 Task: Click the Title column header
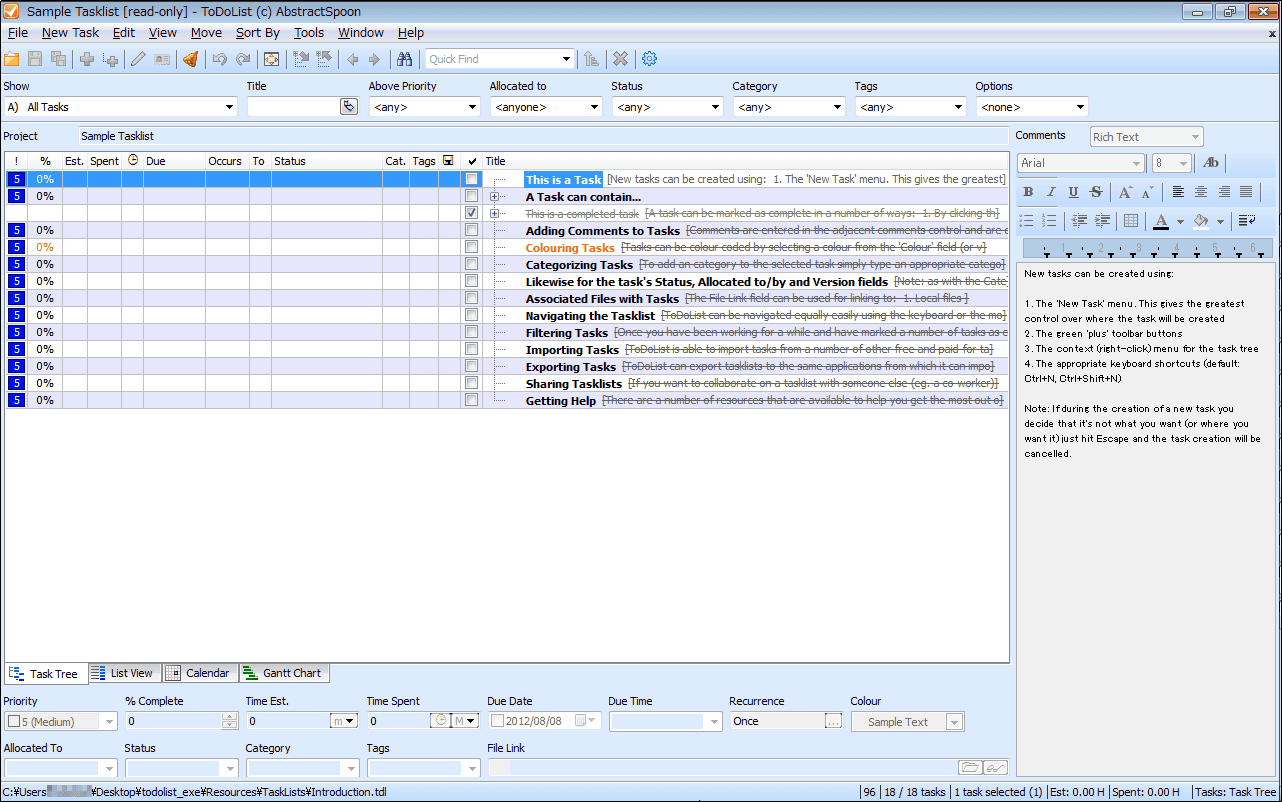745,161
